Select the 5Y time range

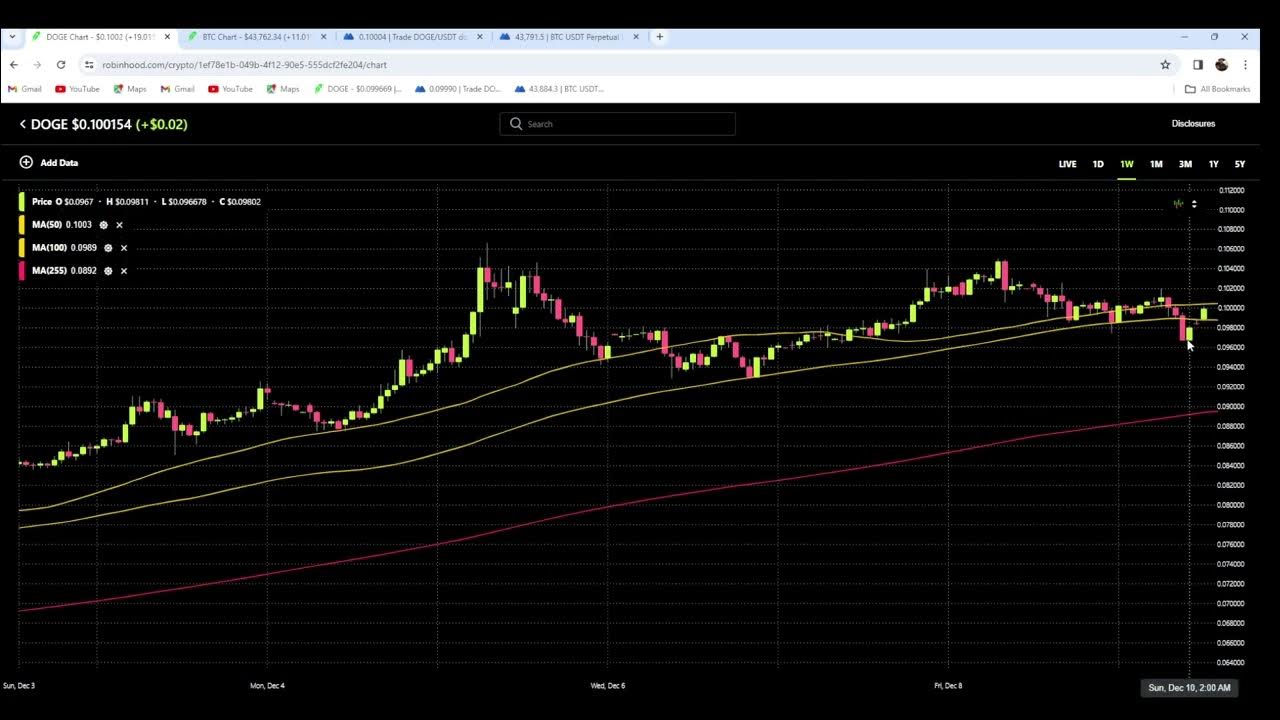pyautogui.click(x=1240, y=164)
